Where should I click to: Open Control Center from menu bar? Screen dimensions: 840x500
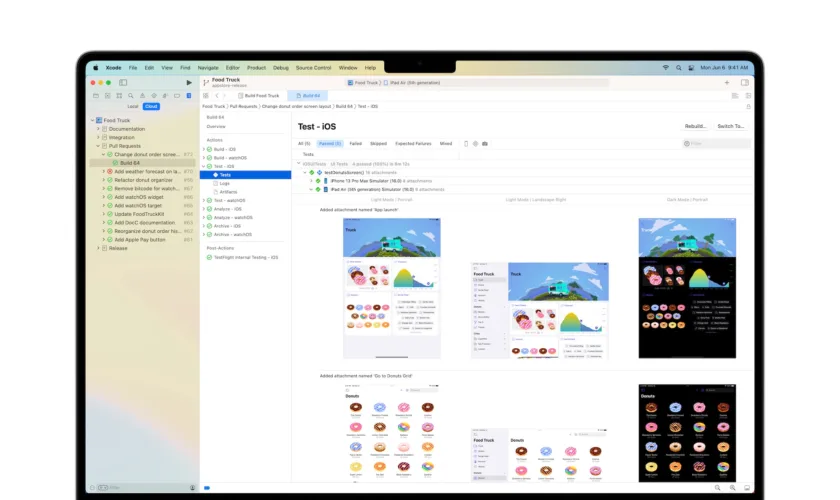pyautogui.click(x=691, y=68)
